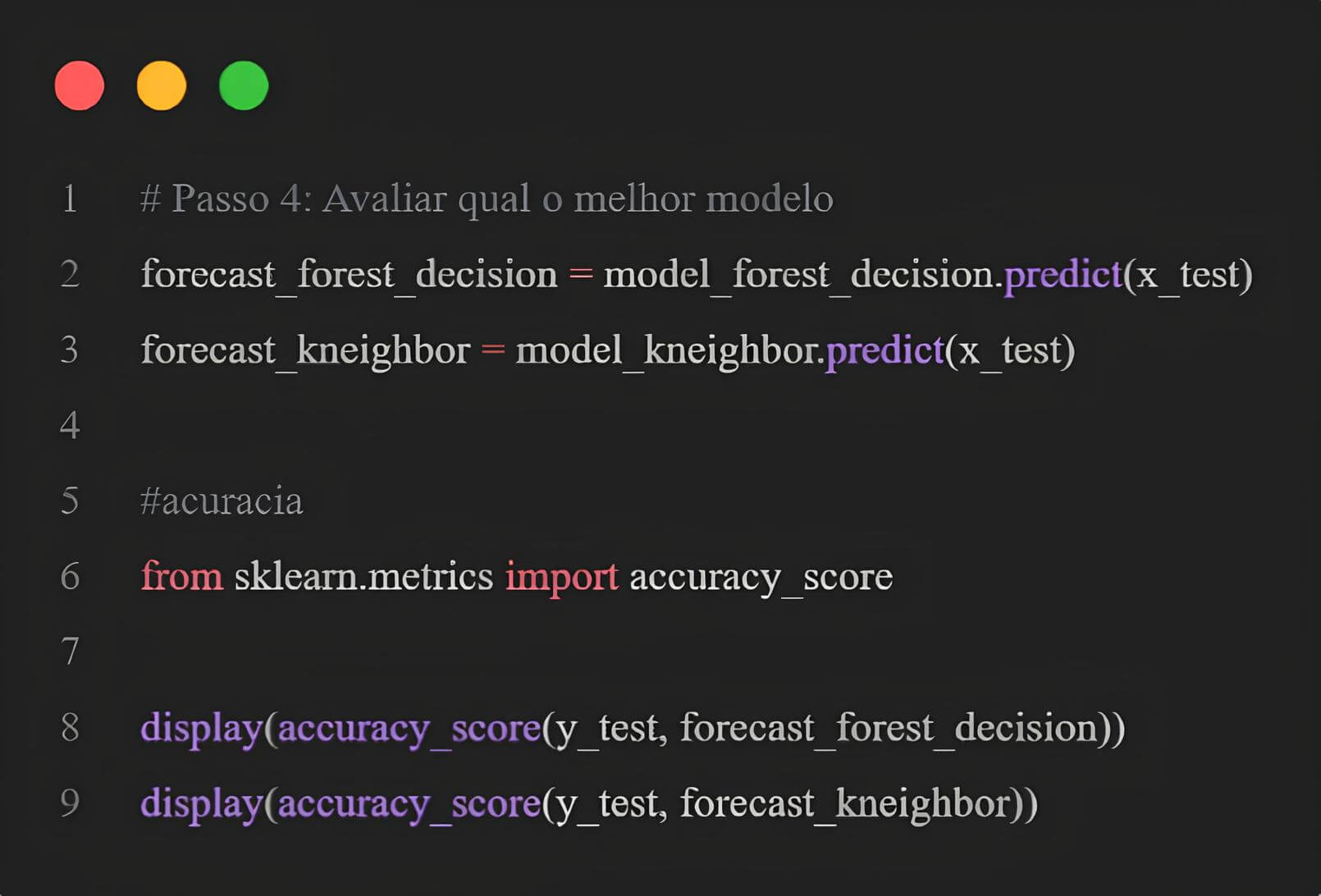1321x896 pixels.
Task: Click 'display' function on line 8
Action: pos(201,728)
